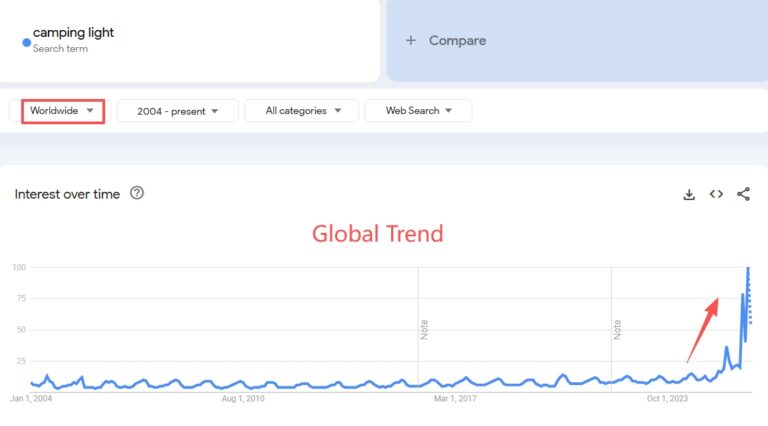Click the plus icon next to Compare

[x=410, y=41]
